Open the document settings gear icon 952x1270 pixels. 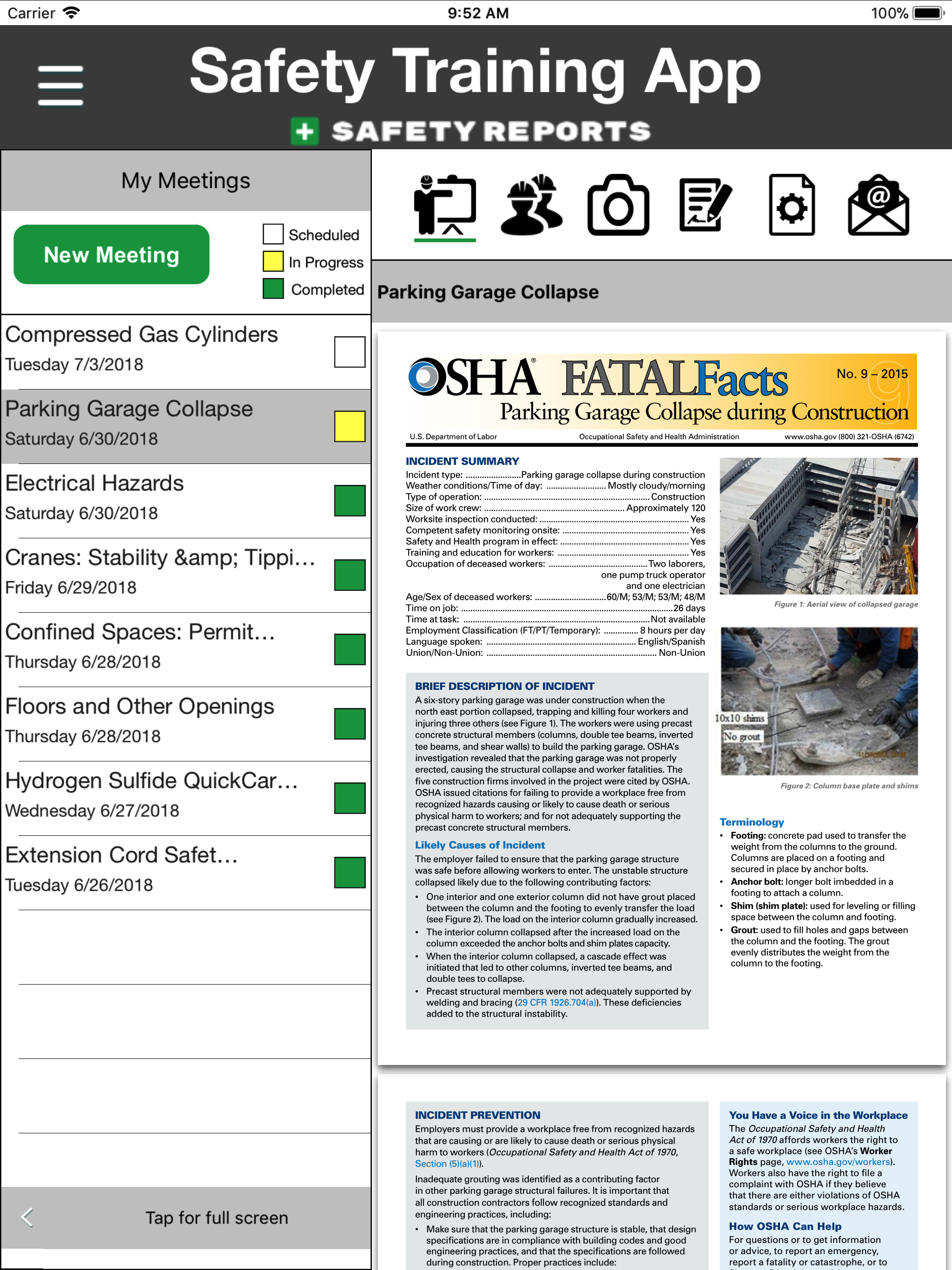(x=792, y=205)
